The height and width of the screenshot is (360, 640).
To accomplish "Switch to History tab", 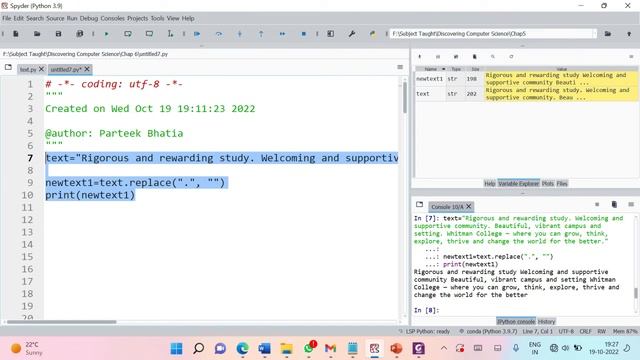I will click(547, 322).
